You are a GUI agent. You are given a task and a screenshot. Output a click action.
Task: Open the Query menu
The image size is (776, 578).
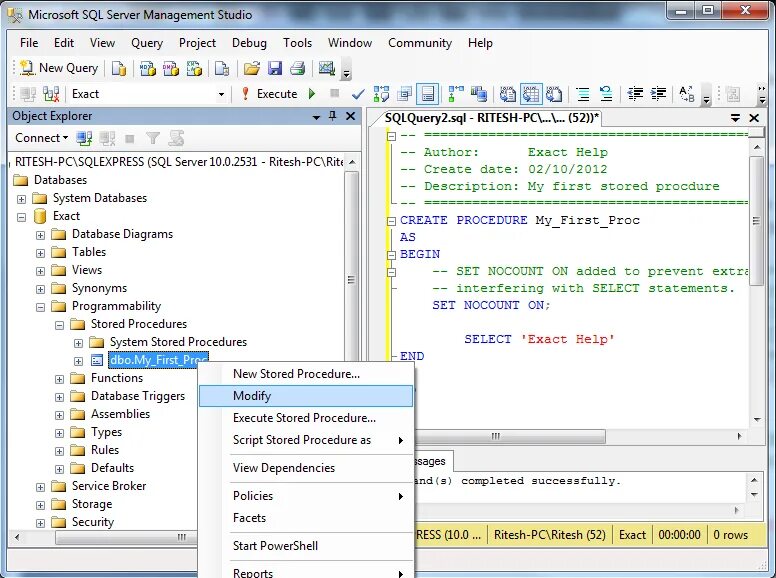coord(146,43)
